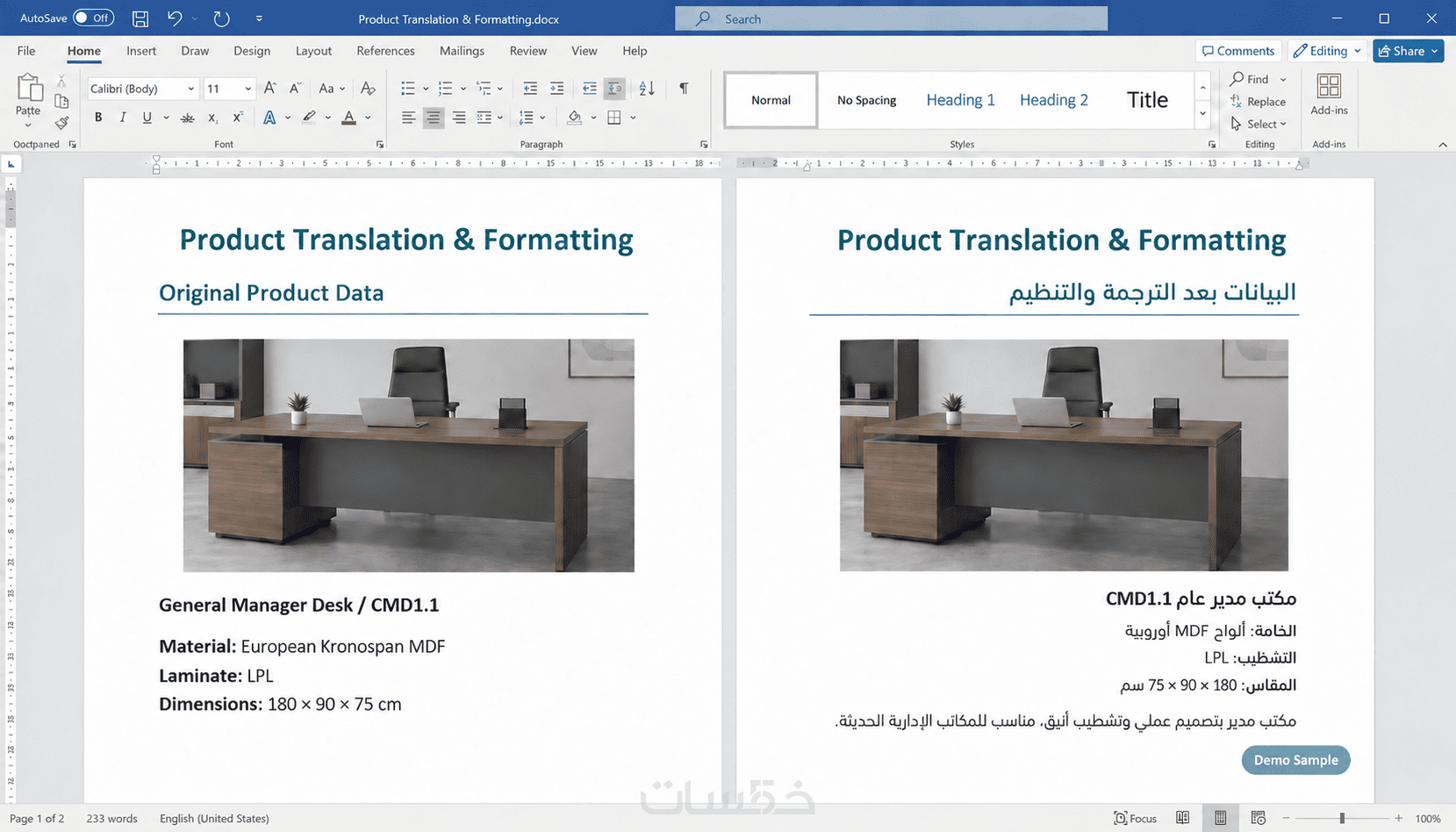Increase indent icon in Paragraph group
The image size is (1456, 832).
click(556, 89)
